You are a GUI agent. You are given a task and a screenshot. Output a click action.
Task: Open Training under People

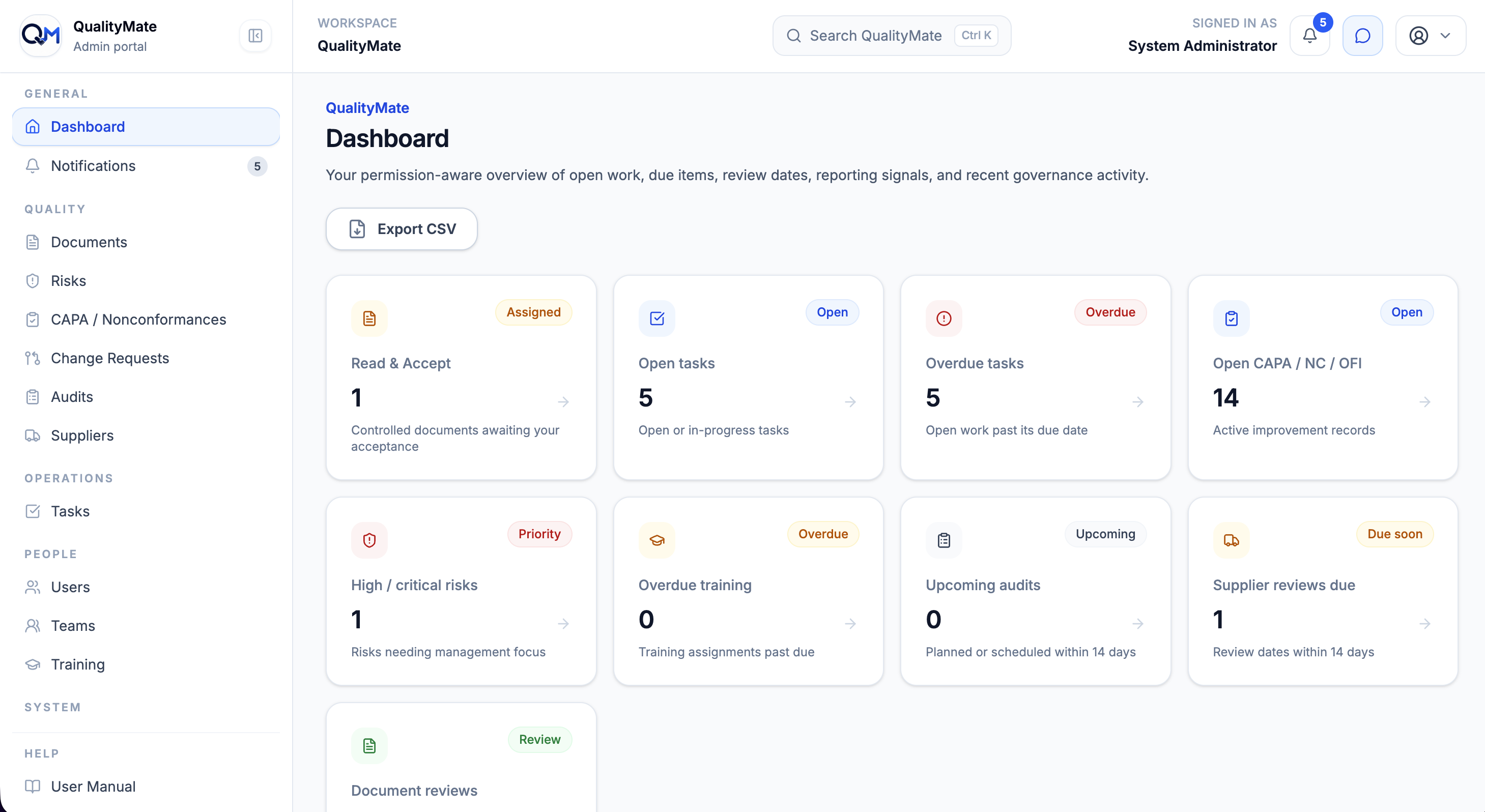pos(146,664)
